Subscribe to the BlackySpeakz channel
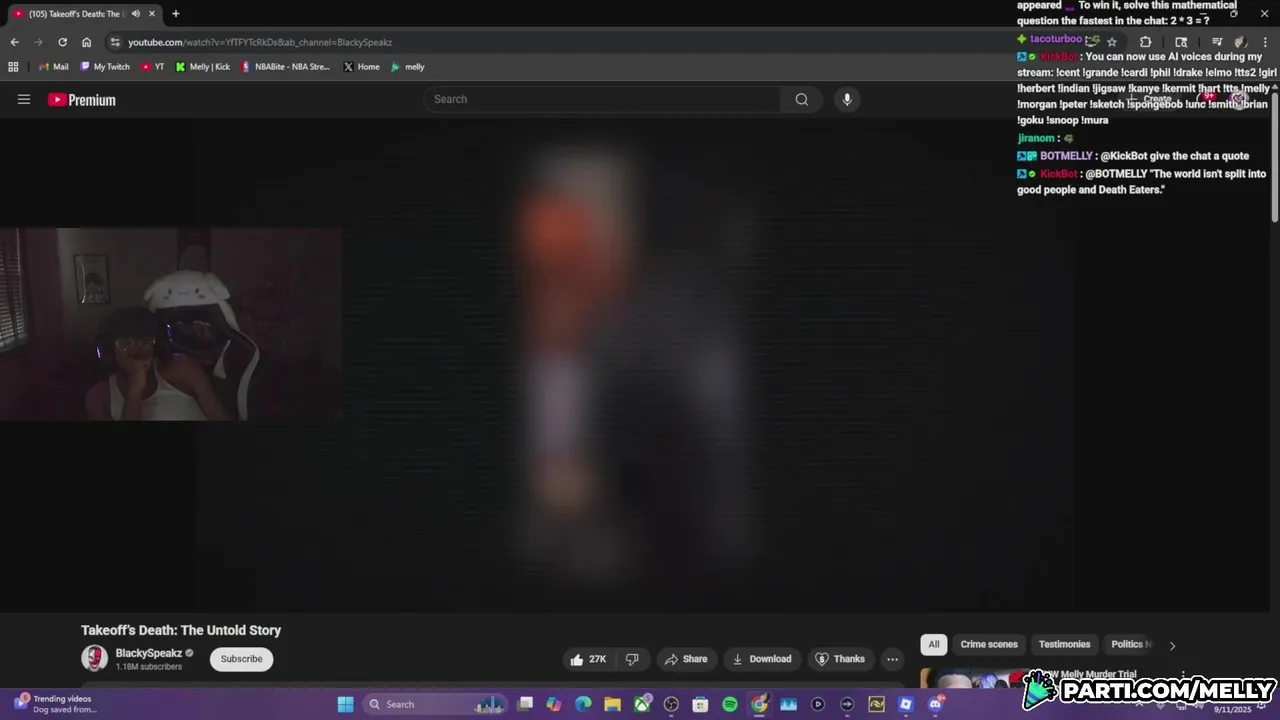 [x=241, y=659]
